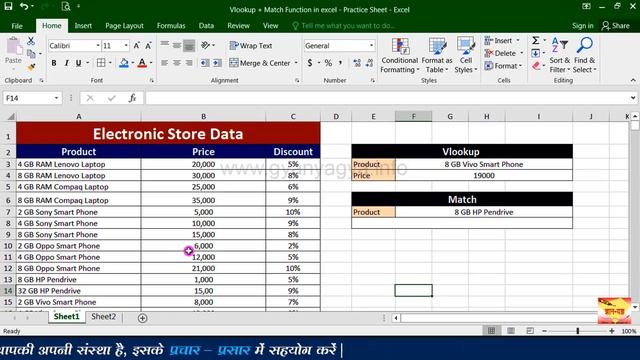Open the File tab
640x360 pixels.
click(17, 26)
